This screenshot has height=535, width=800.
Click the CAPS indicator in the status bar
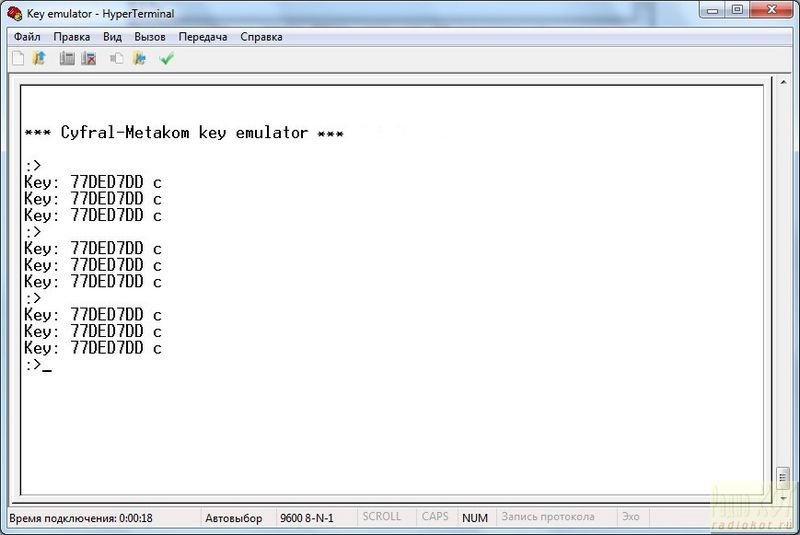click(435, 517)
